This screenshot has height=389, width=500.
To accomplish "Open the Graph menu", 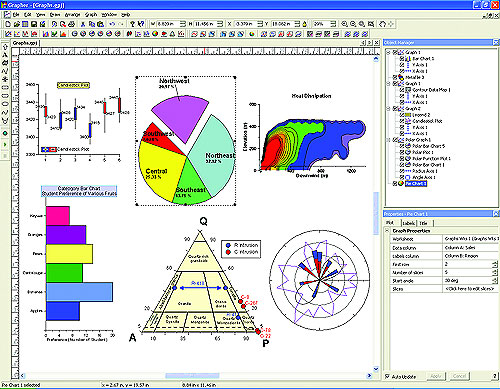I will 91,15.
